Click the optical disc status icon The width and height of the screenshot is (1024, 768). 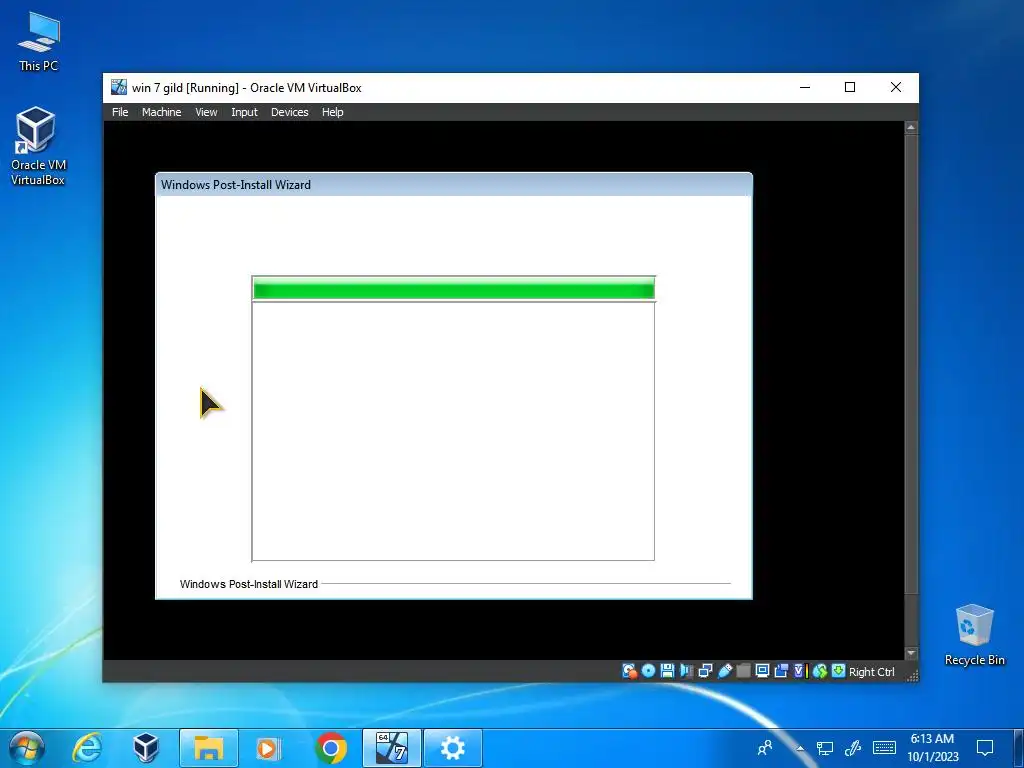click(648, 671)
